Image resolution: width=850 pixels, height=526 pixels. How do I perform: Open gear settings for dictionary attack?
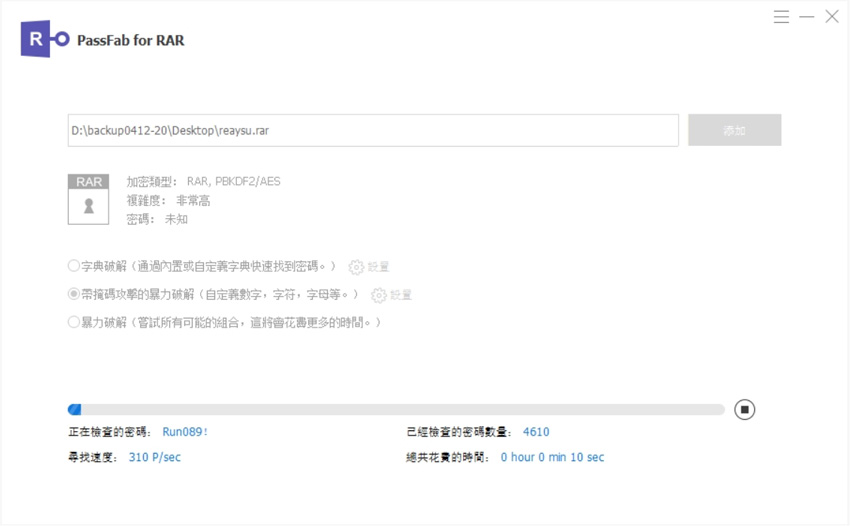click(x=356, y=267)
